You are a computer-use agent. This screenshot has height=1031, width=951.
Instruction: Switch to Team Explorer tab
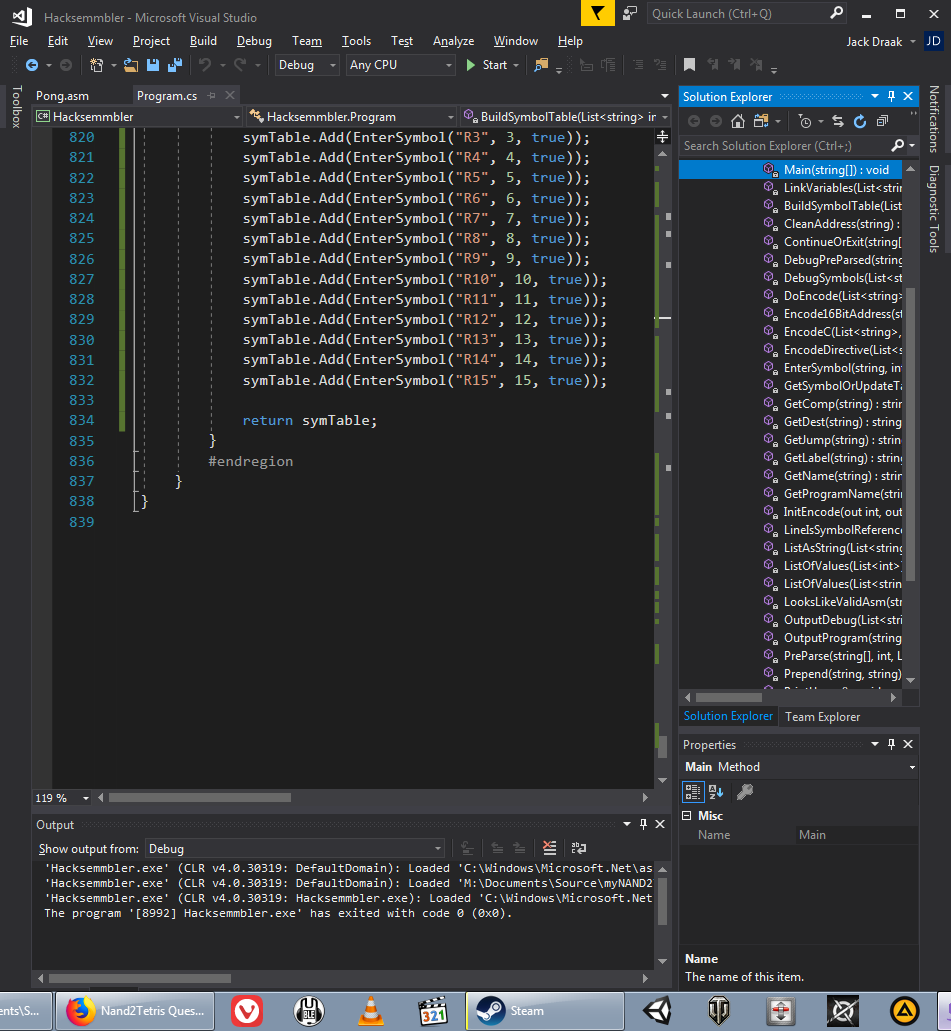point(822,716)
